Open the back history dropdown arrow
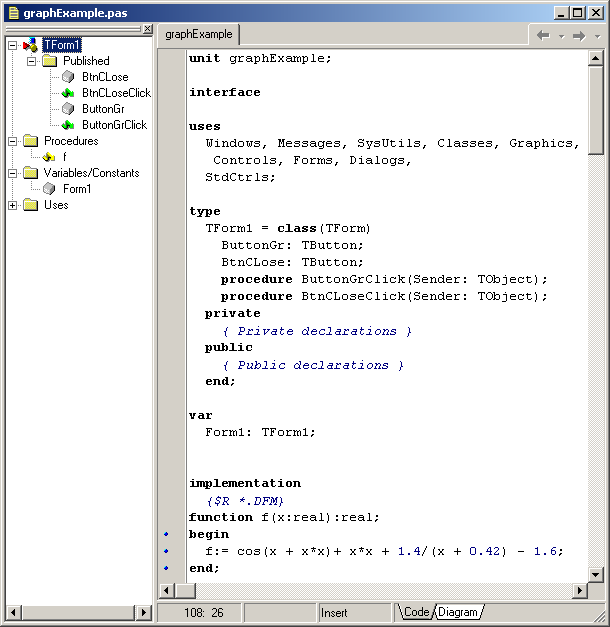This screenshot has width=610, height=627. click(x=561, y=36)
